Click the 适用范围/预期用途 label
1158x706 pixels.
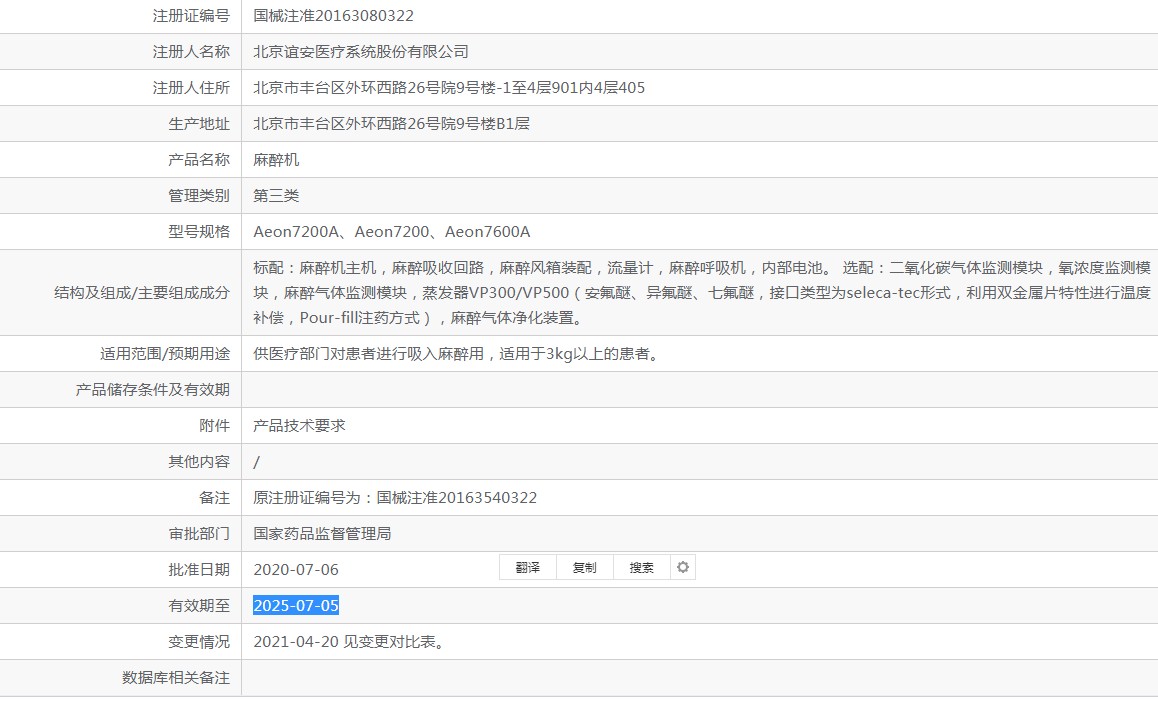point(165,354)
